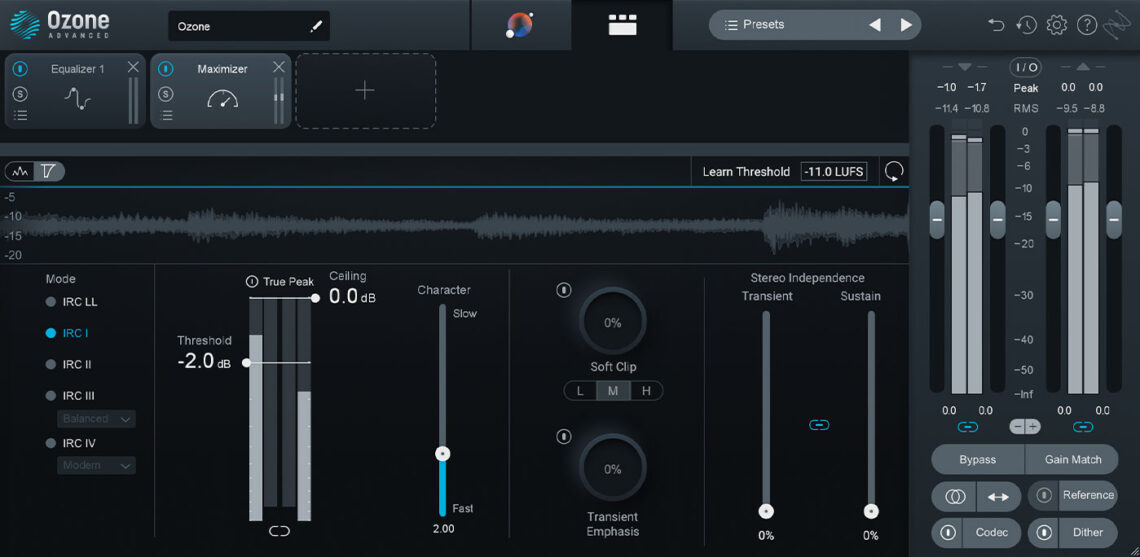The width and height of the screenshot is (1140, 557).
Task: Enable the True Peak limiting toggle
Action: pyautogui.click(x=252, y=281)
